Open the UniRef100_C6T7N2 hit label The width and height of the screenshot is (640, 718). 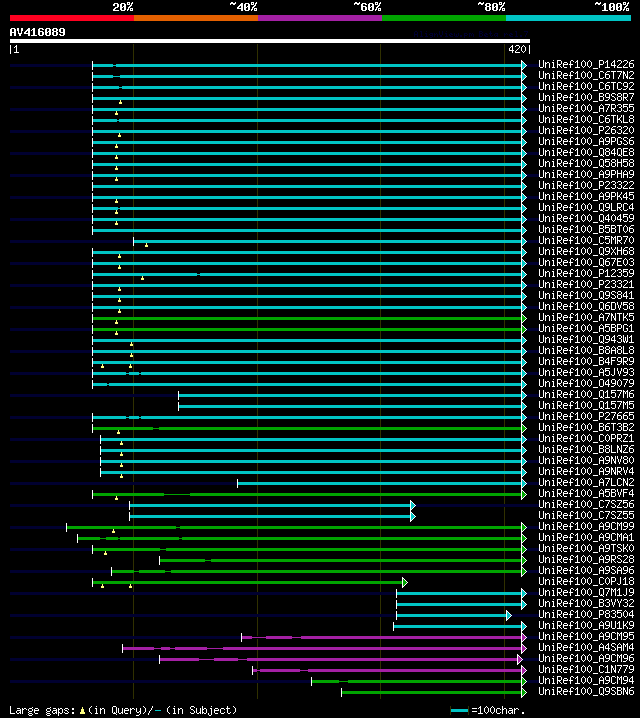pos(586,75)
